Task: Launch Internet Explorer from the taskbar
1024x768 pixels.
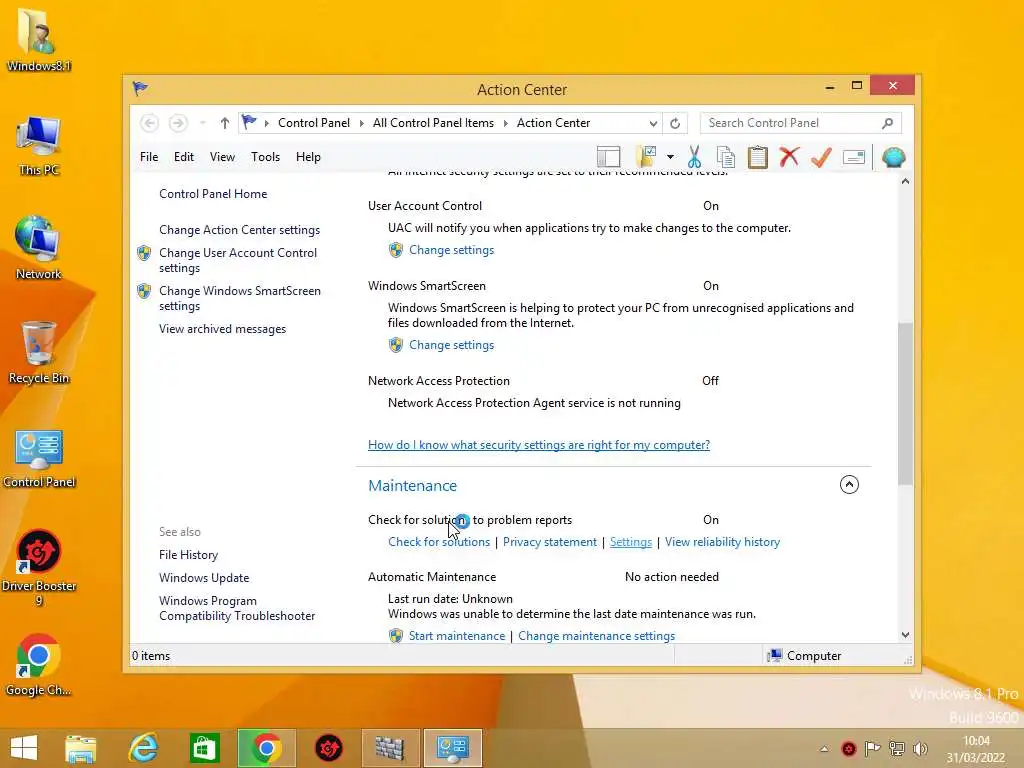Action: coord(144,748)
